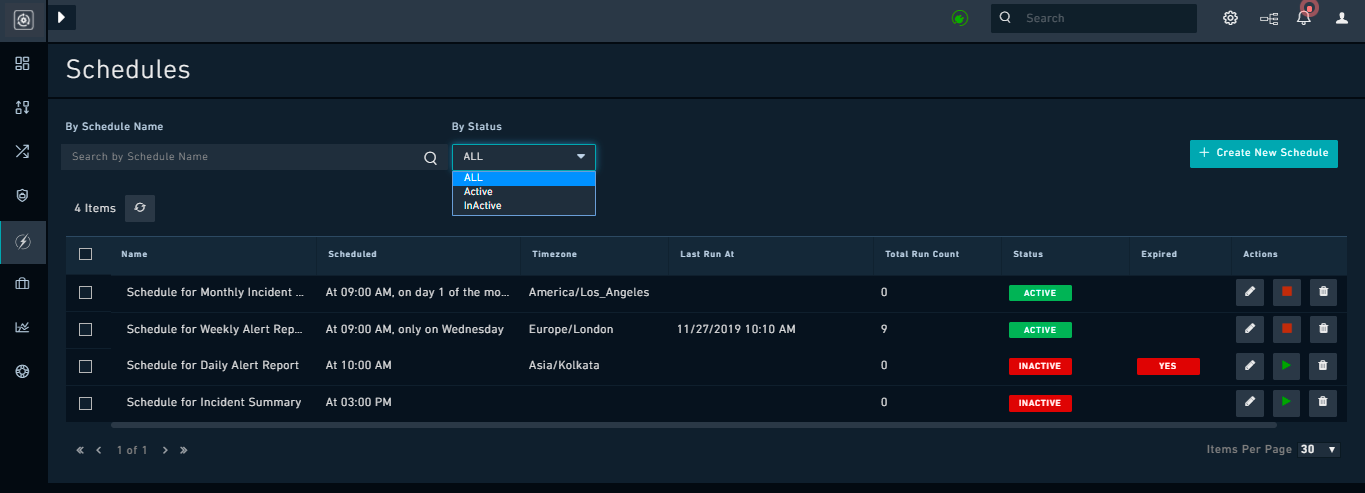1365x493 pixels.
Task: Open the settings gear icon
Action: point(1231,18)
